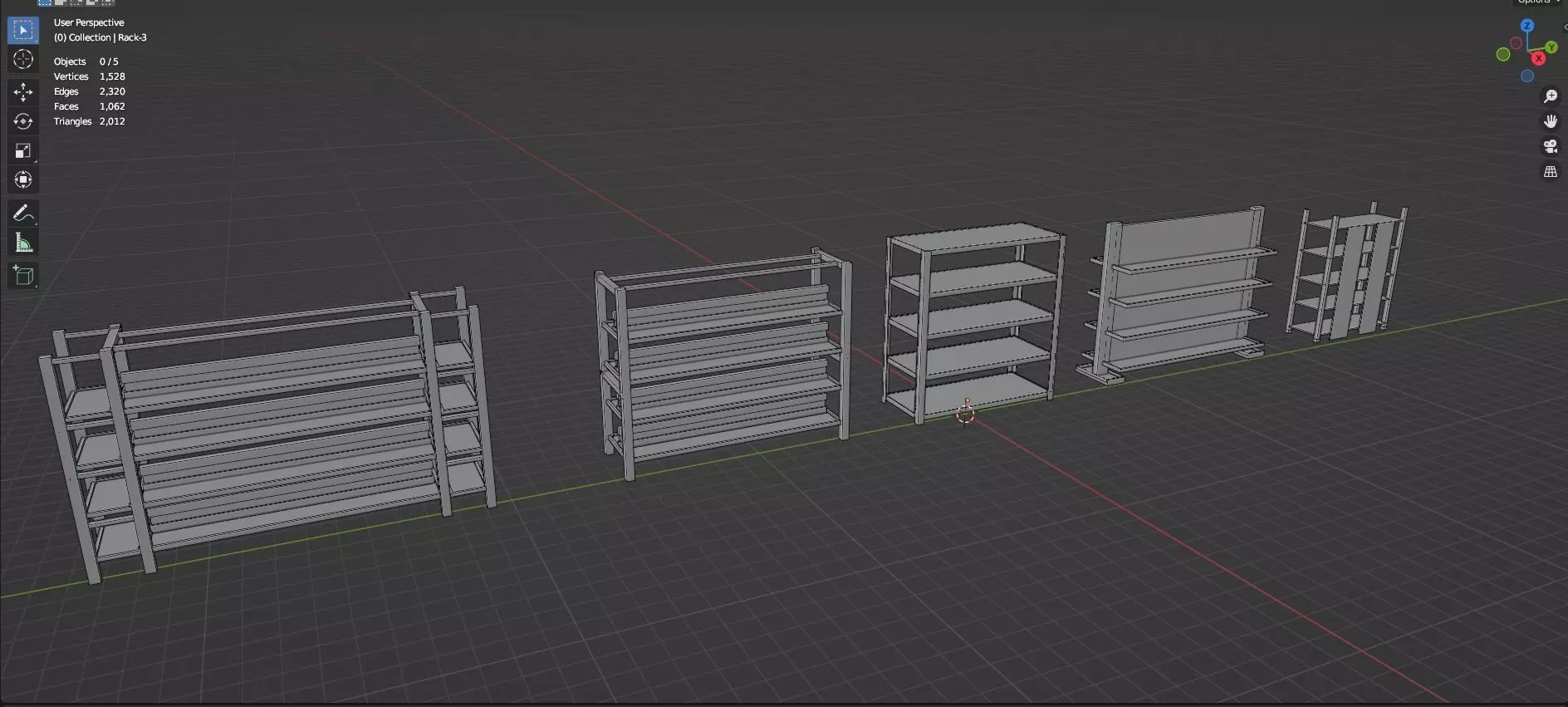Viewport: 1568px width, 707px height.
Task: Select the Add Cube tool
Action: click(x=23, y=276)
